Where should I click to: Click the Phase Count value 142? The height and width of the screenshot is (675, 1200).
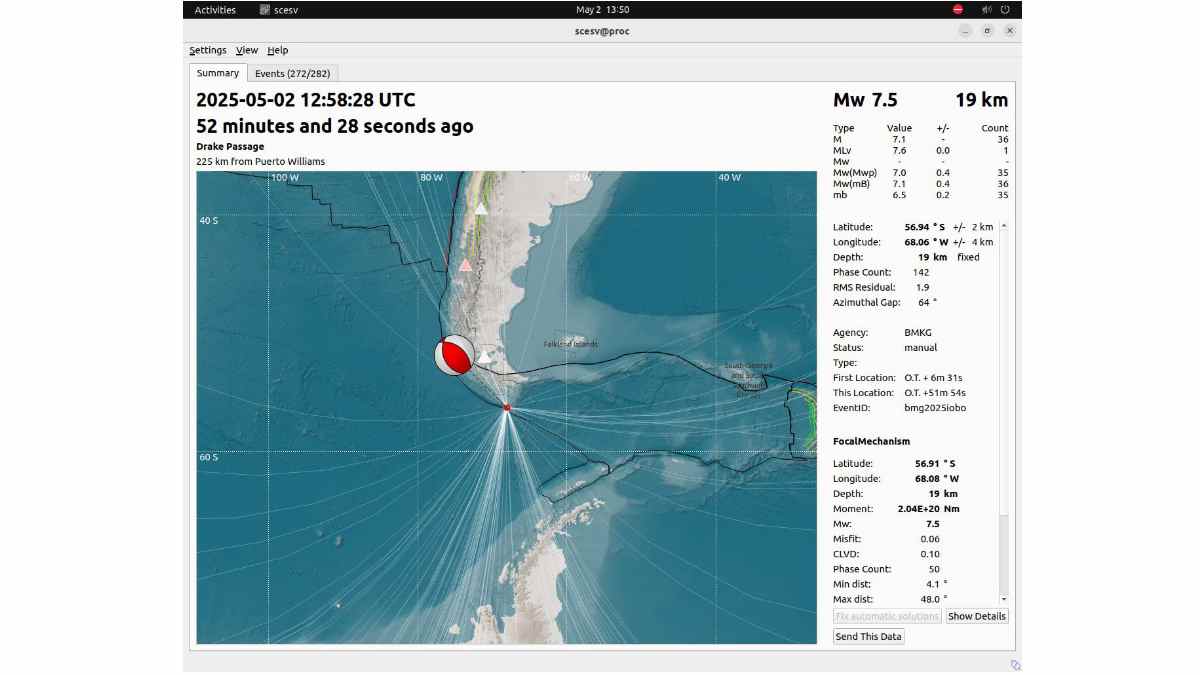921,272
